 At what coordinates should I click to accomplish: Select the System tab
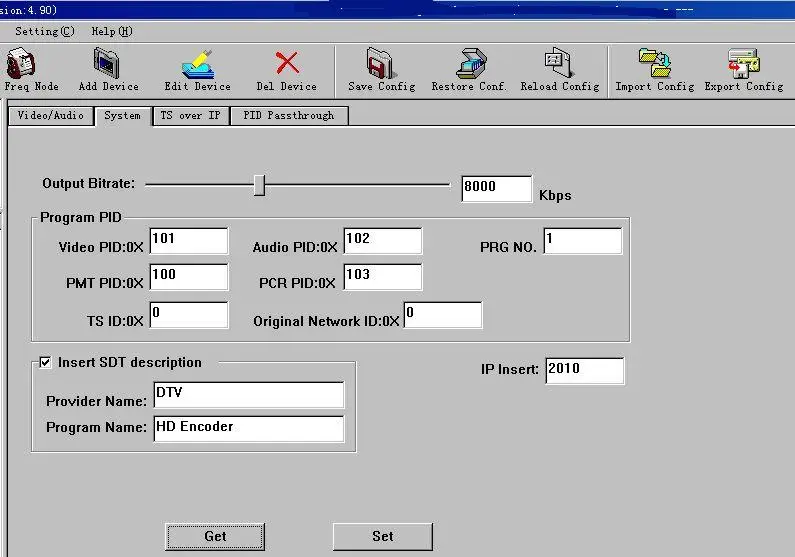click(x=123, y=116)
